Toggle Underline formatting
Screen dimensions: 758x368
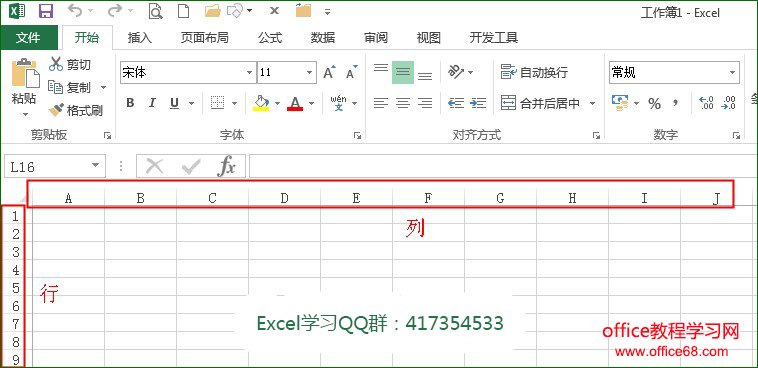175,103
